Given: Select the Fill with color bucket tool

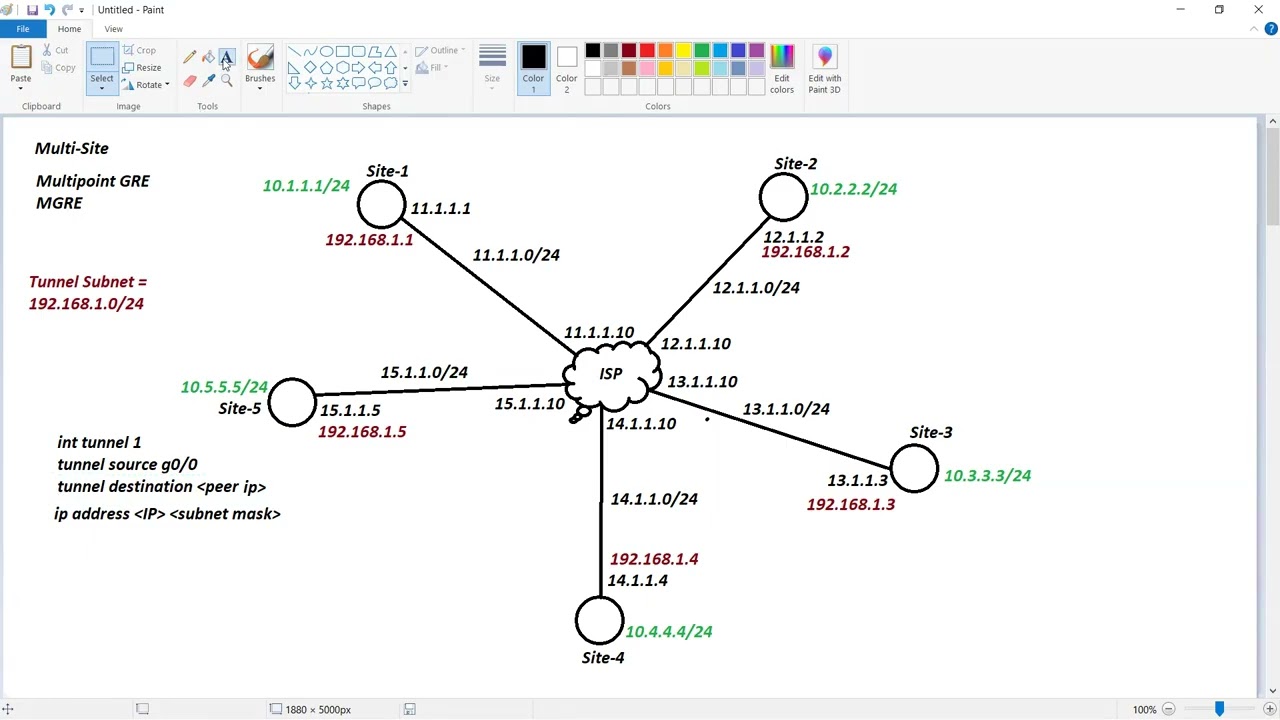Looking at the screenshot, I should click(x=208, y=57).
